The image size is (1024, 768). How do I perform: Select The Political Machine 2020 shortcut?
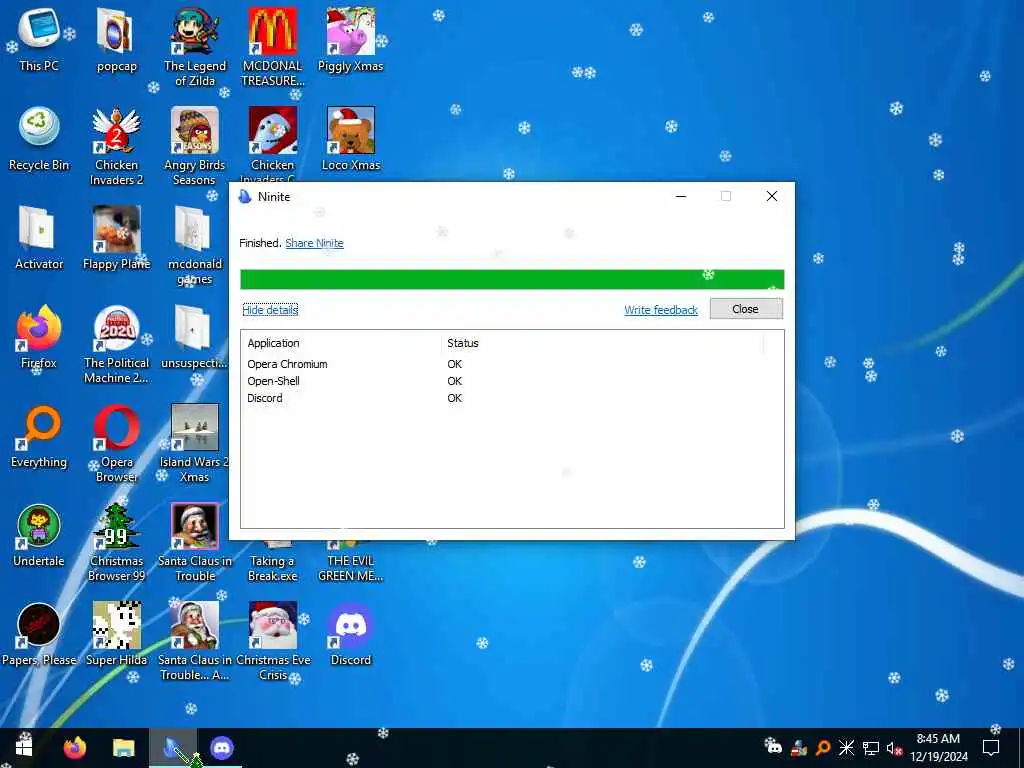(116, 345)
